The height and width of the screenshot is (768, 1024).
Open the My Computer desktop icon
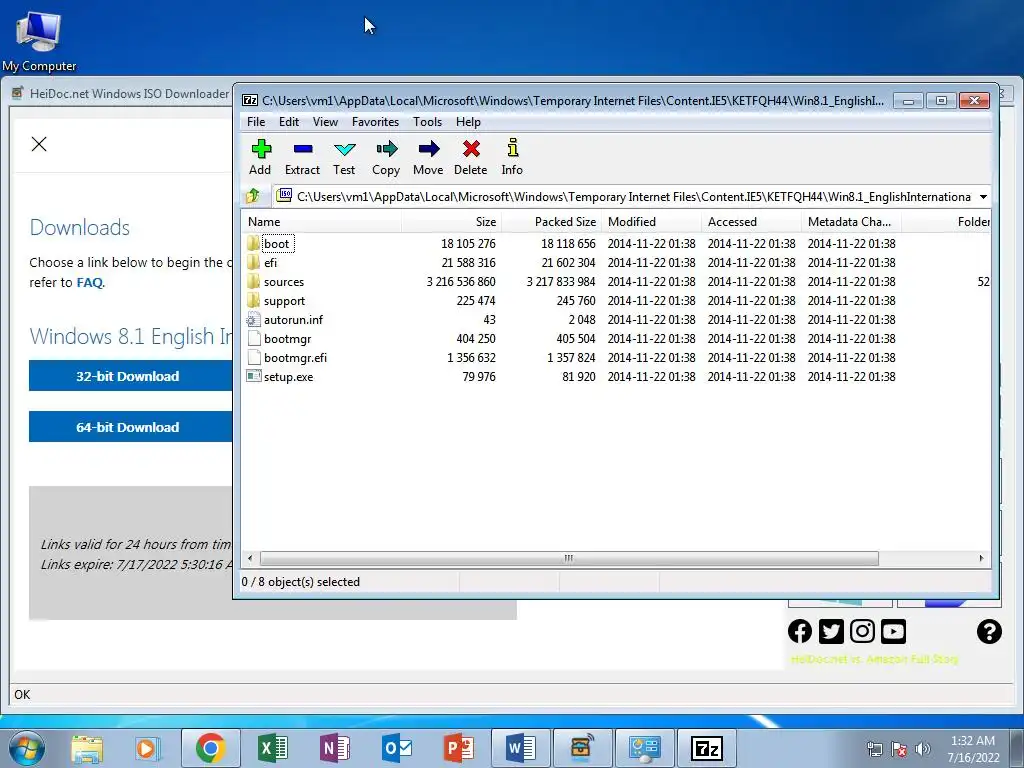pos(39,40)
